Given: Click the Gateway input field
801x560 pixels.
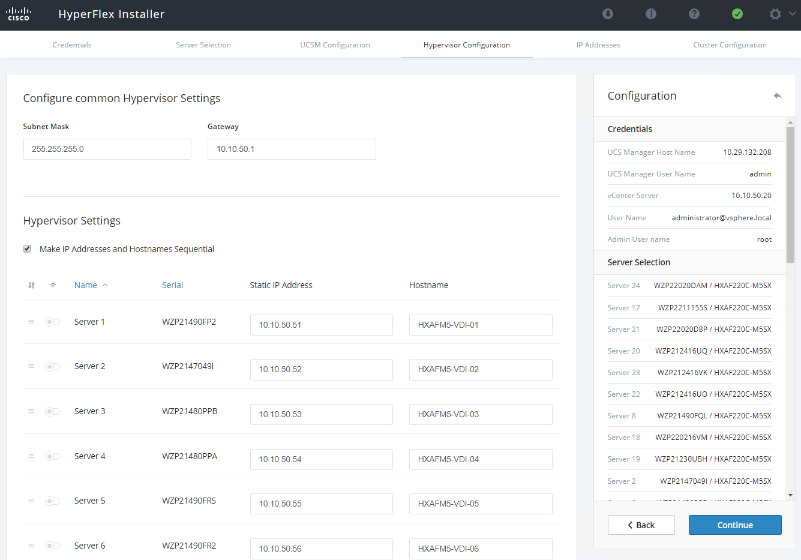Looking at the screenshot, I should (x=291, y=149).
